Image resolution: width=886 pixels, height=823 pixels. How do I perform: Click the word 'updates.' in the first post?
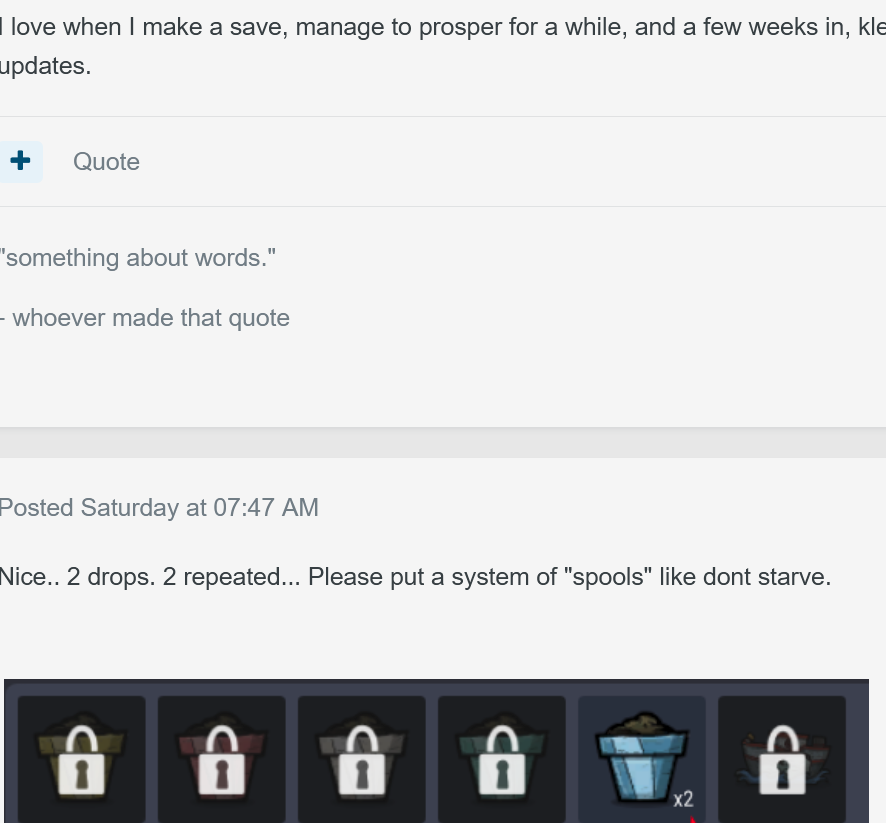[46, 68]
